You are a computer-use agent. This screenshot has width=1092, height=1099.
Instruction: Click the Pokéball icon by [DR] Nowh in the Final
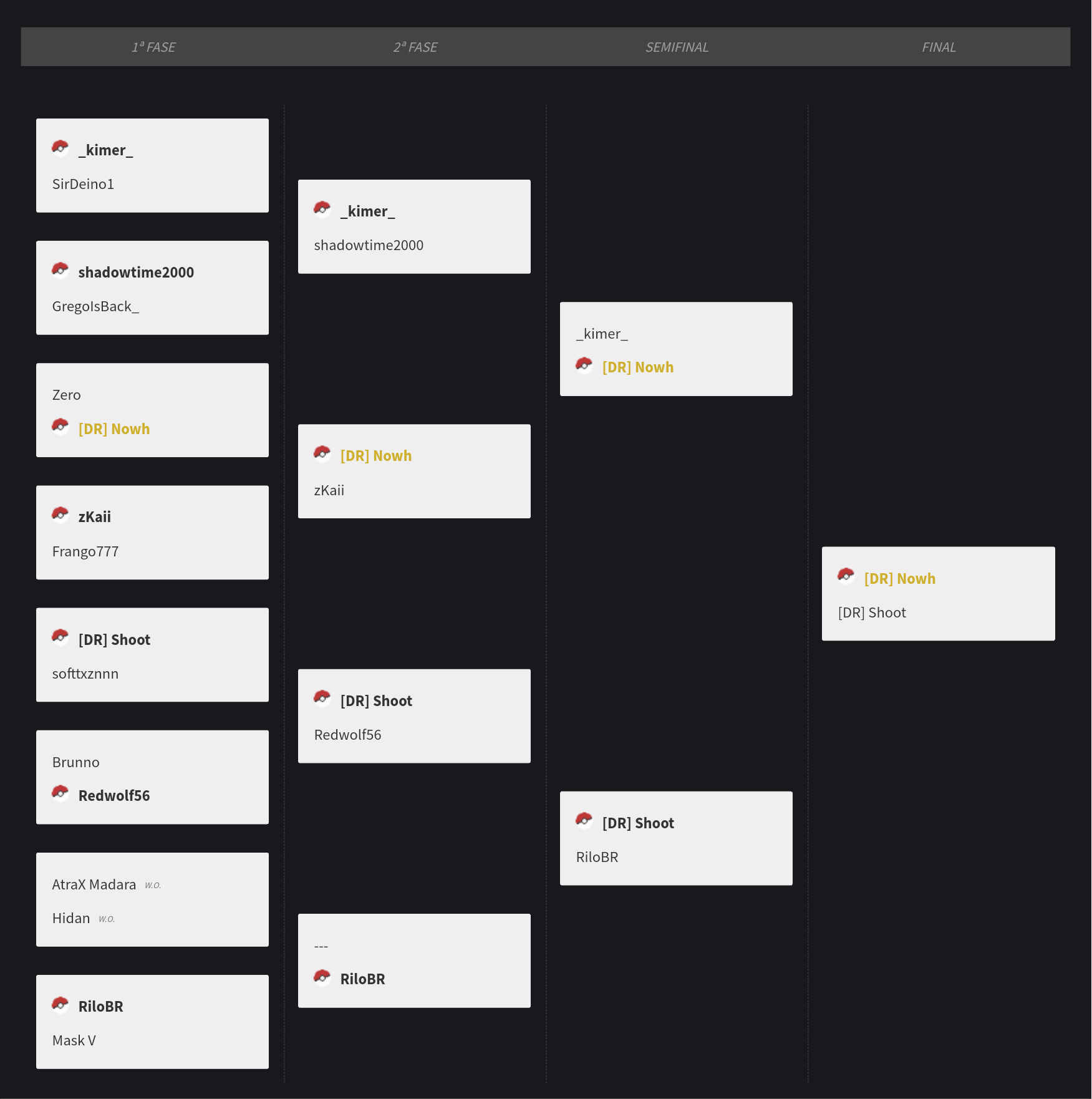(x=846, y=576)
